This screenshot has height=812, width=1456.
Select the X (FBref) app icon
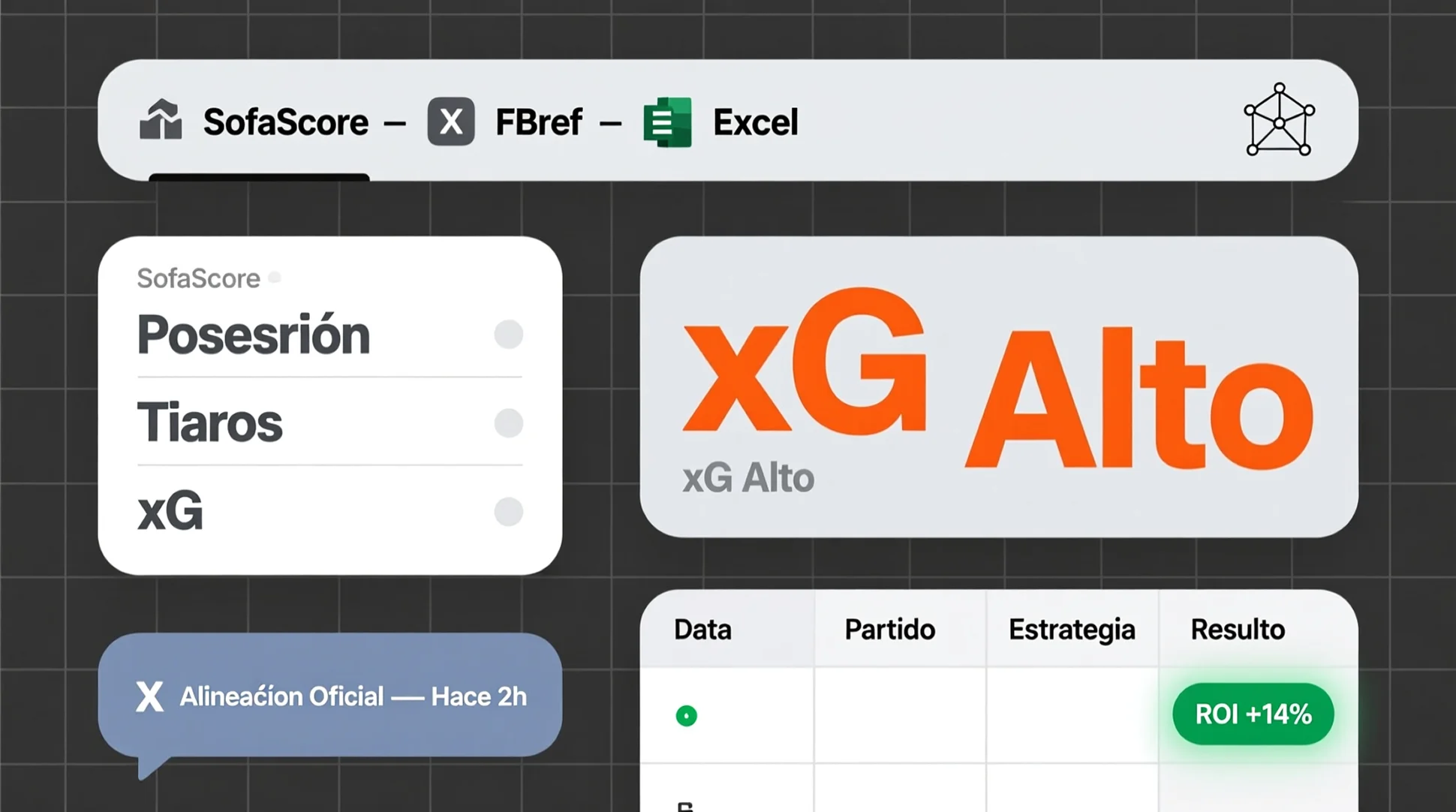[450, 120]
